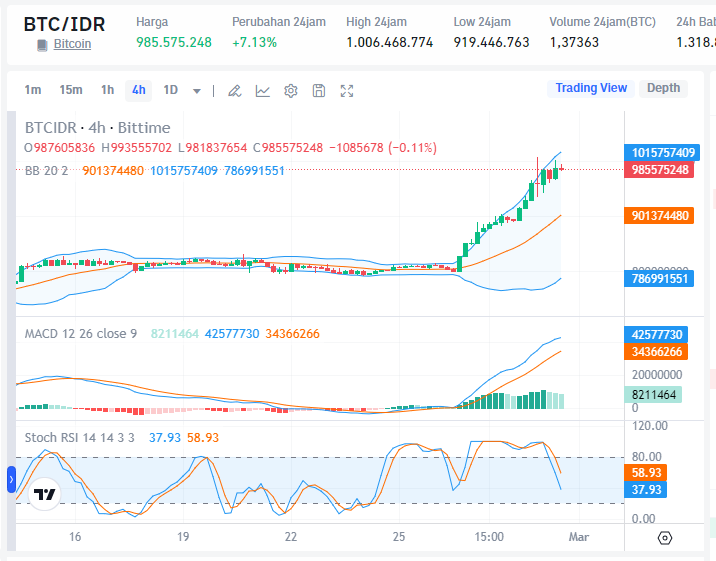716x561 pixels.
Task: Select the drawing pencil tool icon
Action: 234,91
